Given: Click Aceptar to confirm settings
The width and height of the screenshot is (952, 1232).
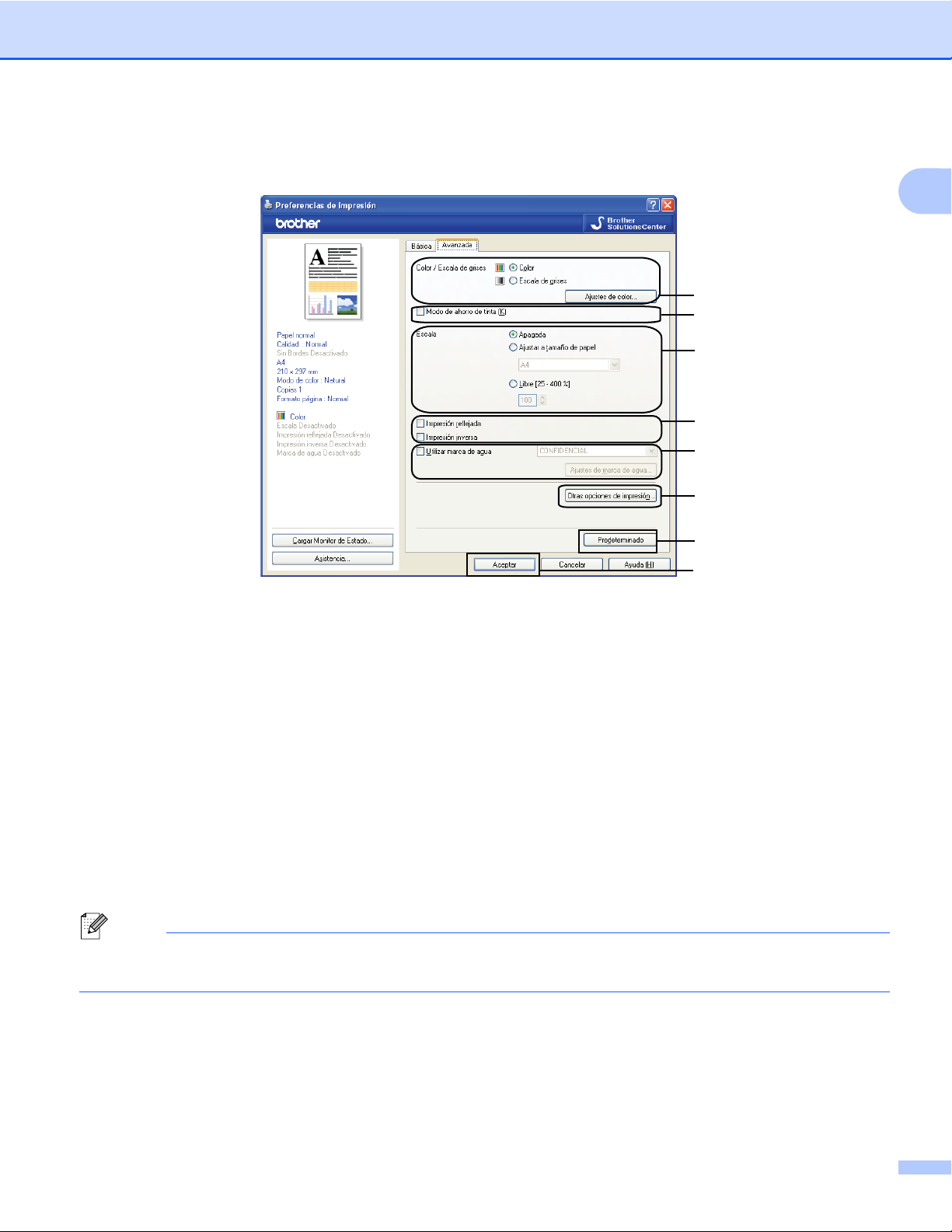Looking at the screenshot, I should pyautogui.click(x=504, y=564).
